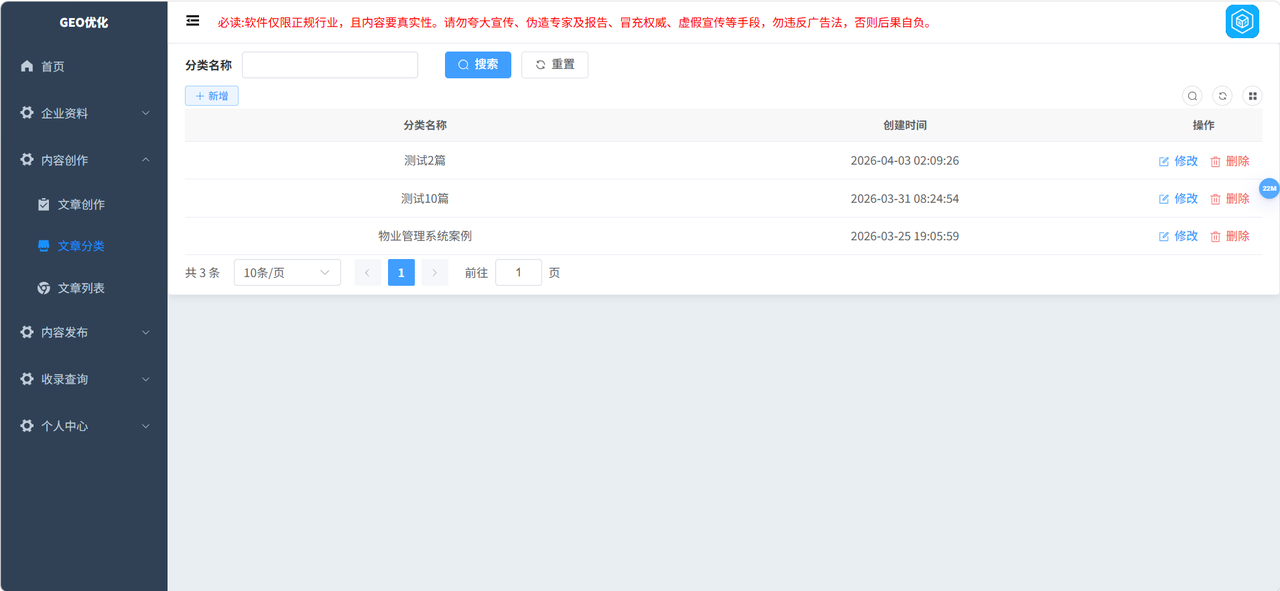Screen dimensions: 1280x591
Task: Click next page arrow
Action: [435, 272]
